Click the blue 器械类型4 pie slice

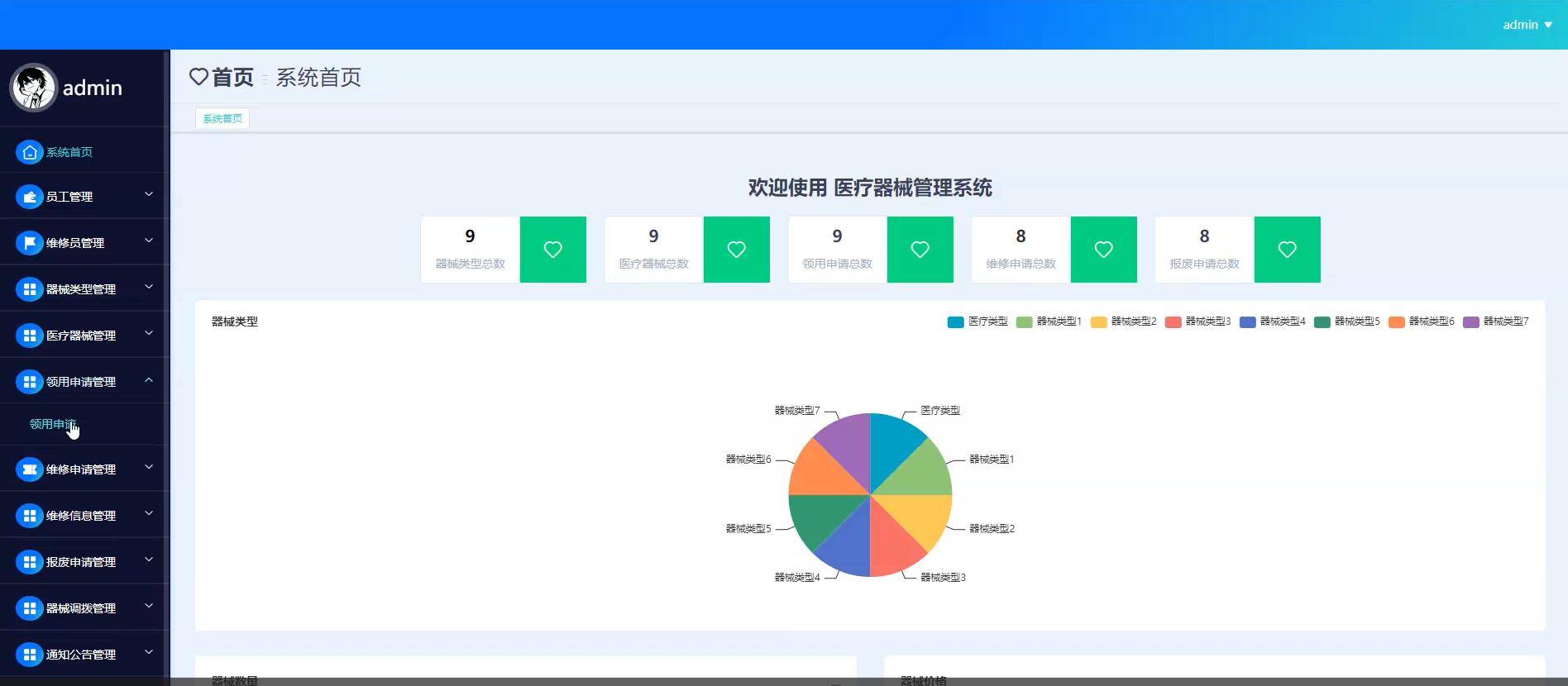(849, 545)
